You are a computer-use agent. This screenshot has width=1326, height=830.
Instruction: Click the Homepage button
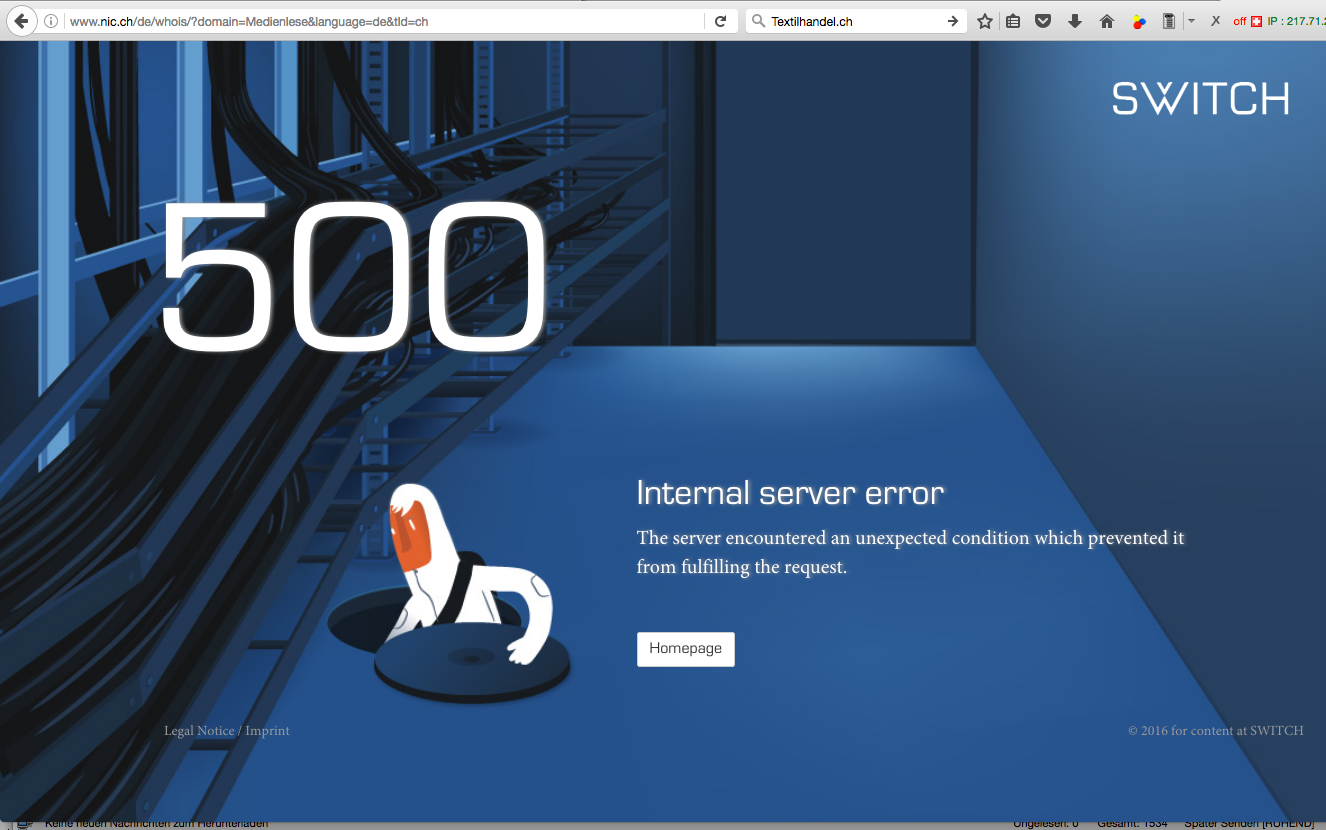click(x=686, y=649)
